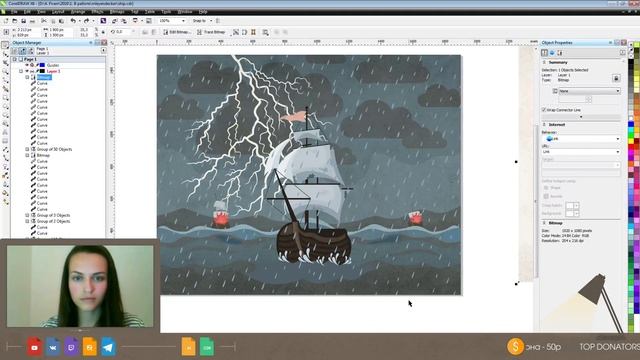Image resolution: width=640 pixels, height=360 pixels.
Task: Click the Cut scissors icon
Action: 44,21
